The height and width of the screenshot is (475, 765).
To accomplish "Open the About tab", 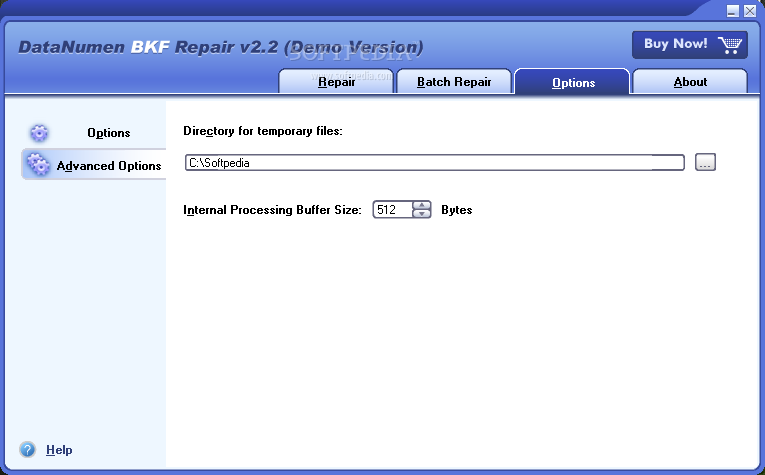I will click(690, 81).
